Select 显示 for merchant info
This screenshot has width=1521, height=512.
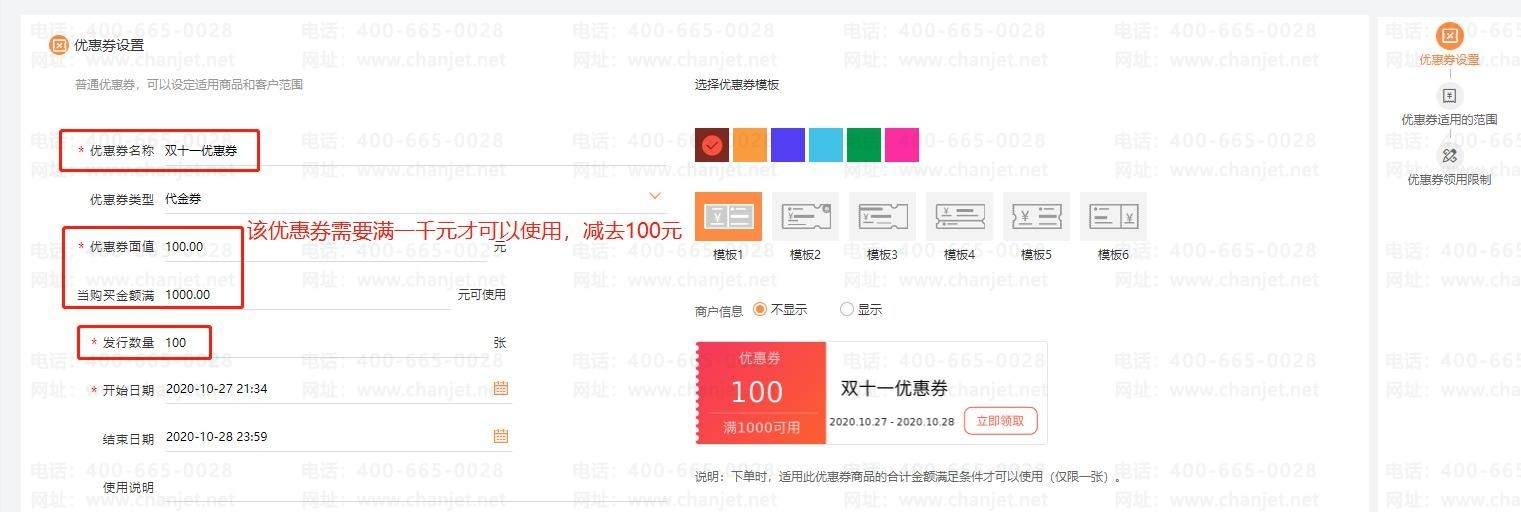[847, 309]
